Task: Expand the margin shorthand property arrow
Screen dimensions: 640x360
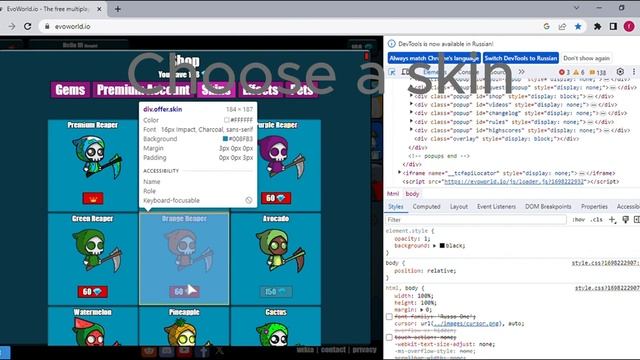Action: tap(422, 310)
